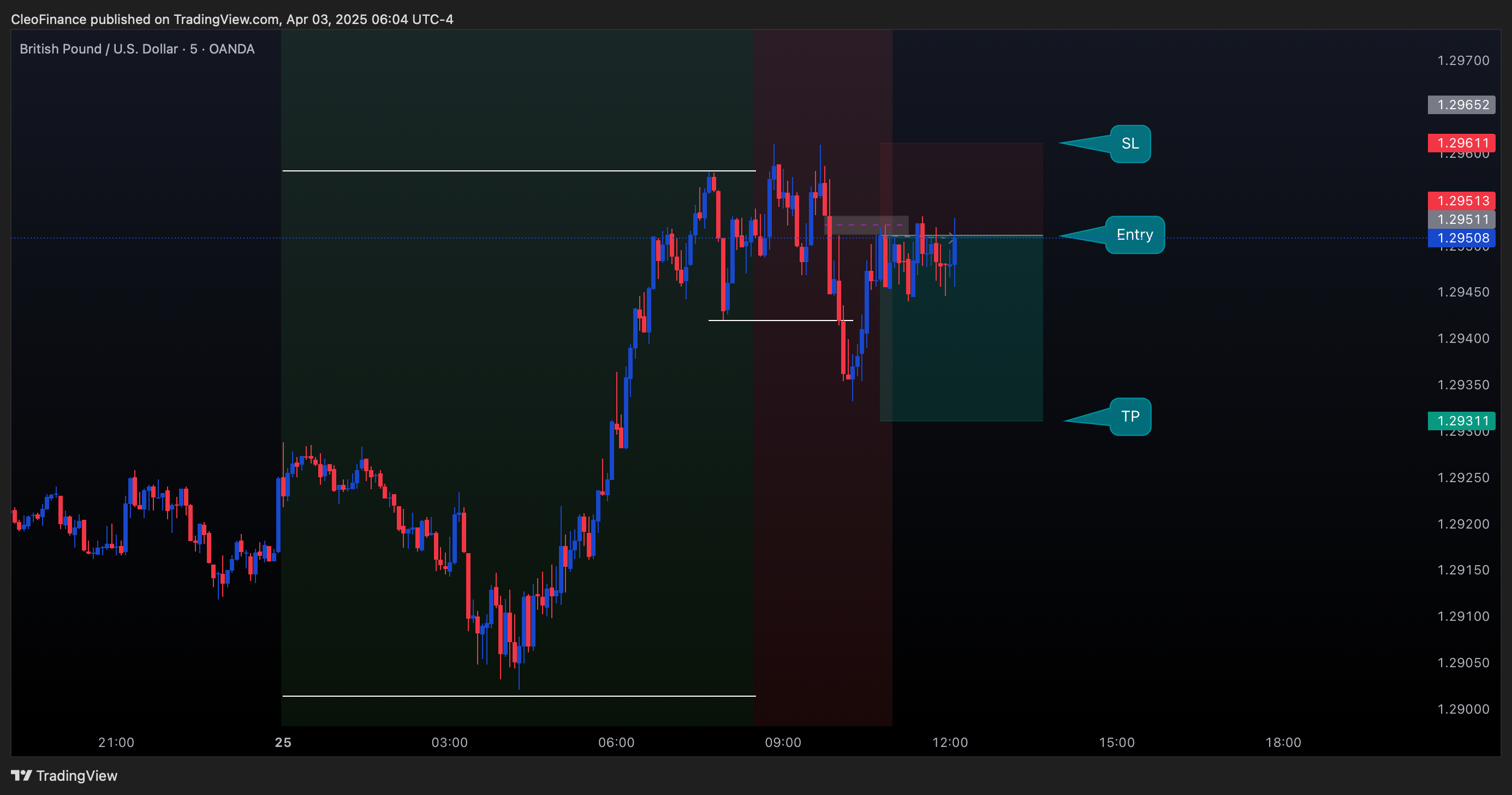Viewport: 1512px width, 795px height.
Task: Click the 03:00 time axis label
Action: tap(450, 743)
